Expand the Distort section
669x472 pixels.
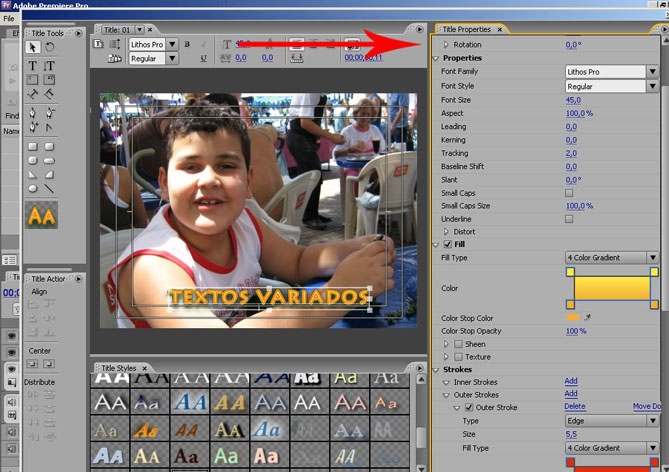pyautogui.click(x=446, y=231)
